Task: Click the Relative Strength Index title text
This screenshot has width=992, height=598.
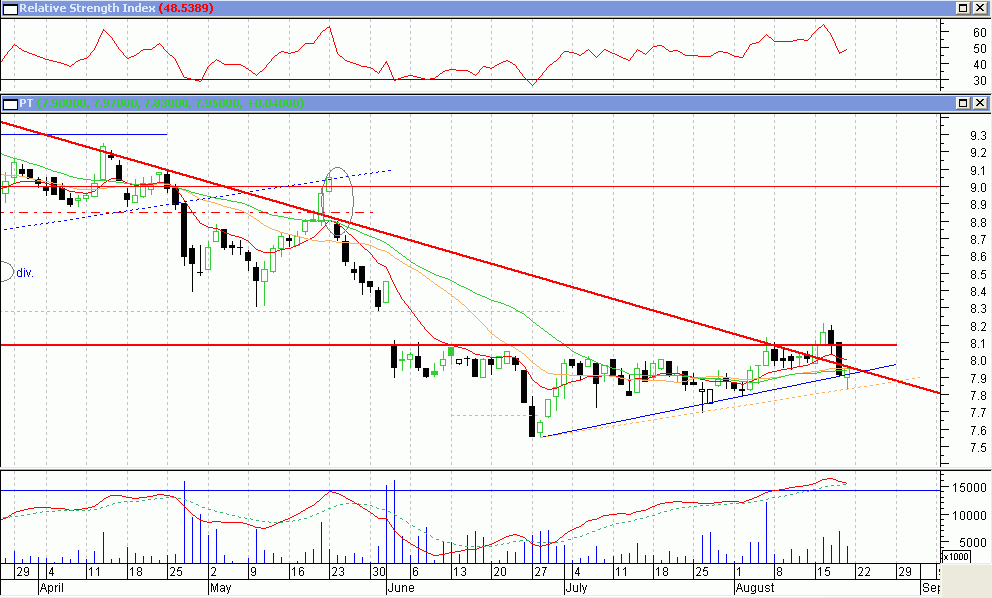Action: point(87,8)
